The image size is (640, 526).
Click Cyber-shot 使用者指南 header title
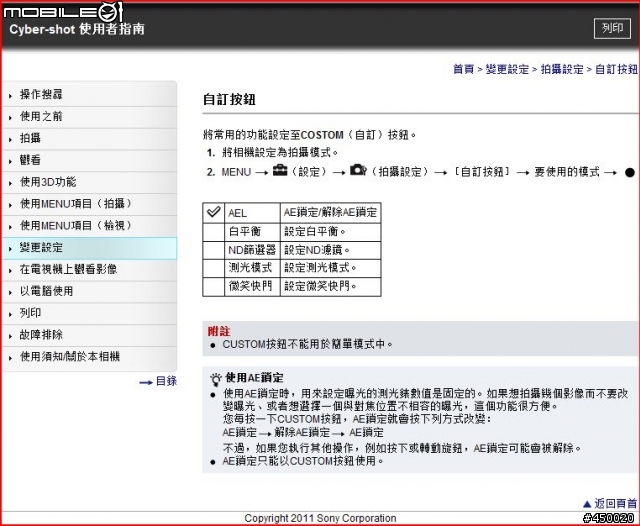click(77, 29)
